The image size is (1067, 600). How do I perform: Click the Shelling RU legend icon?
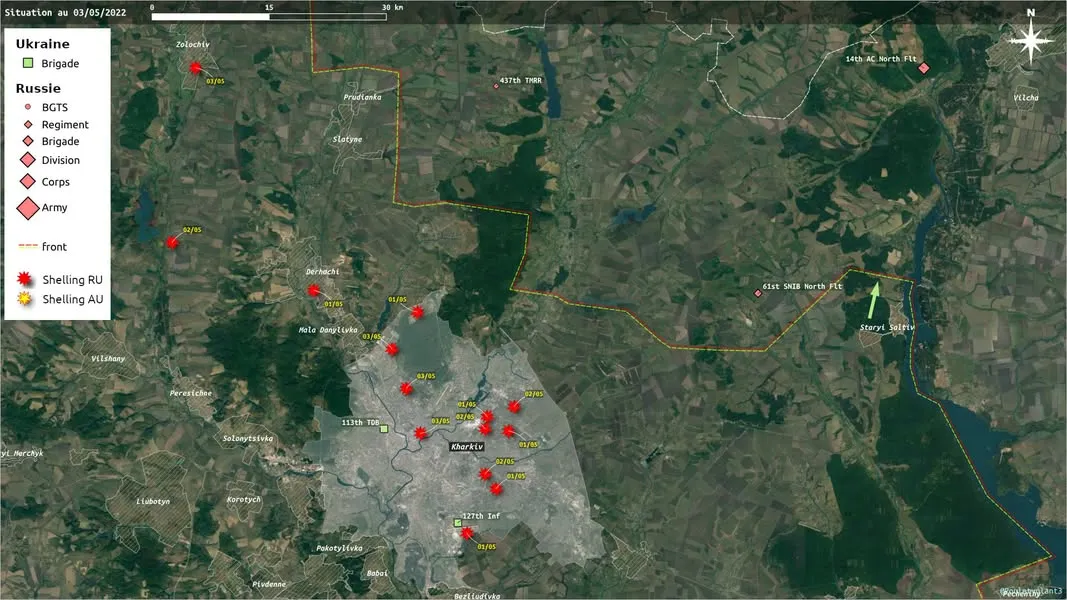[24, 279]
